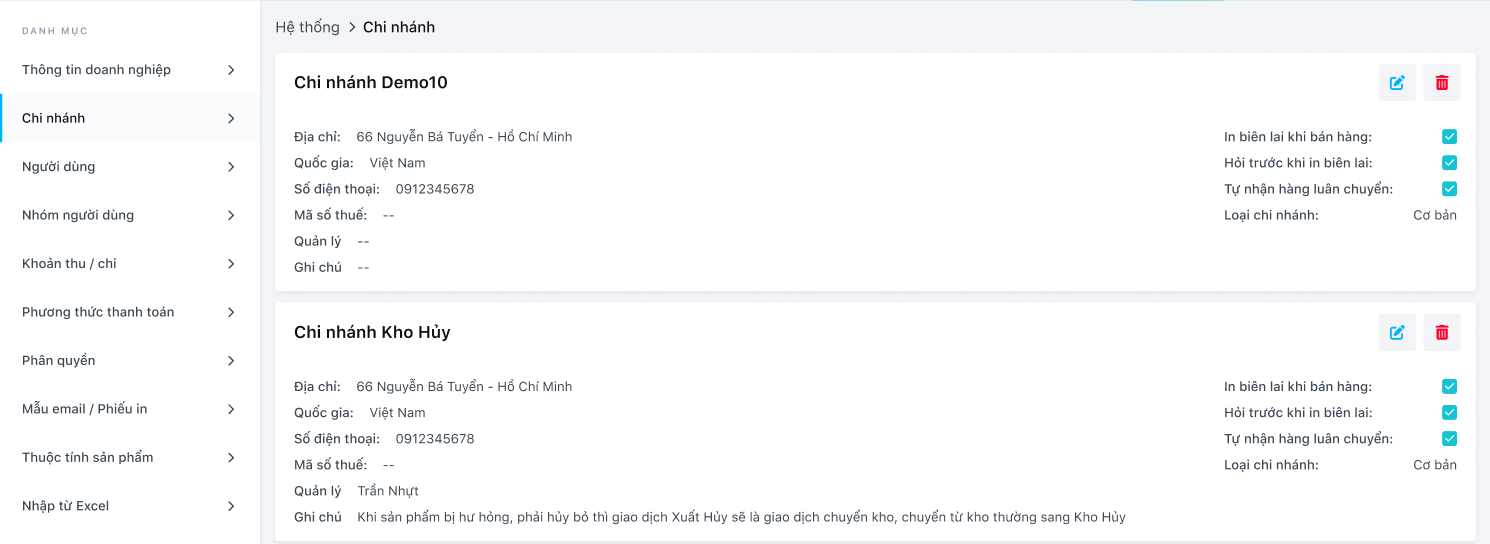Open Khoản thu / chi menu item

point(69,264)
